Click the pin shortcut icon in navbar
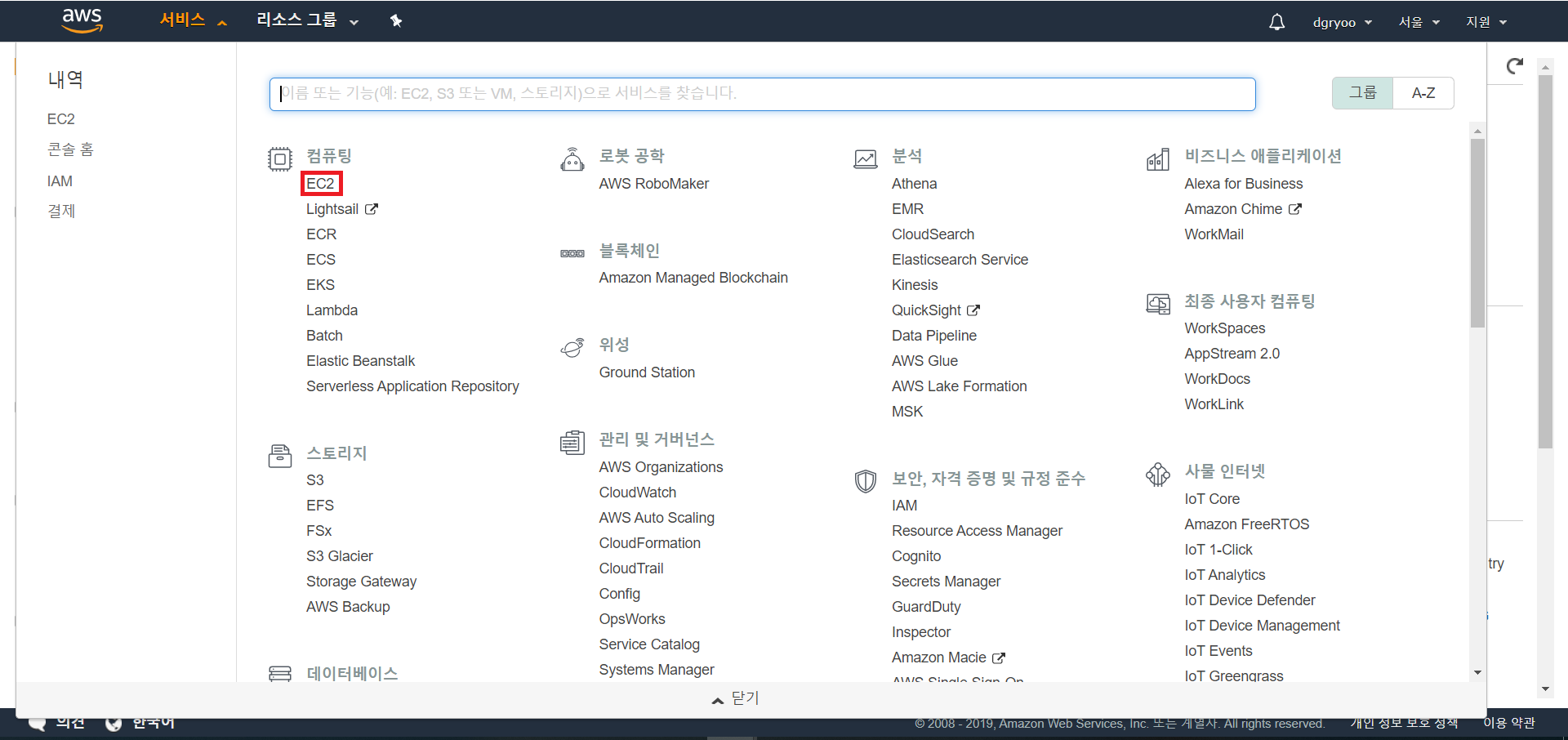The height and width of the screenshot is (740, 1568). [396, 20]
